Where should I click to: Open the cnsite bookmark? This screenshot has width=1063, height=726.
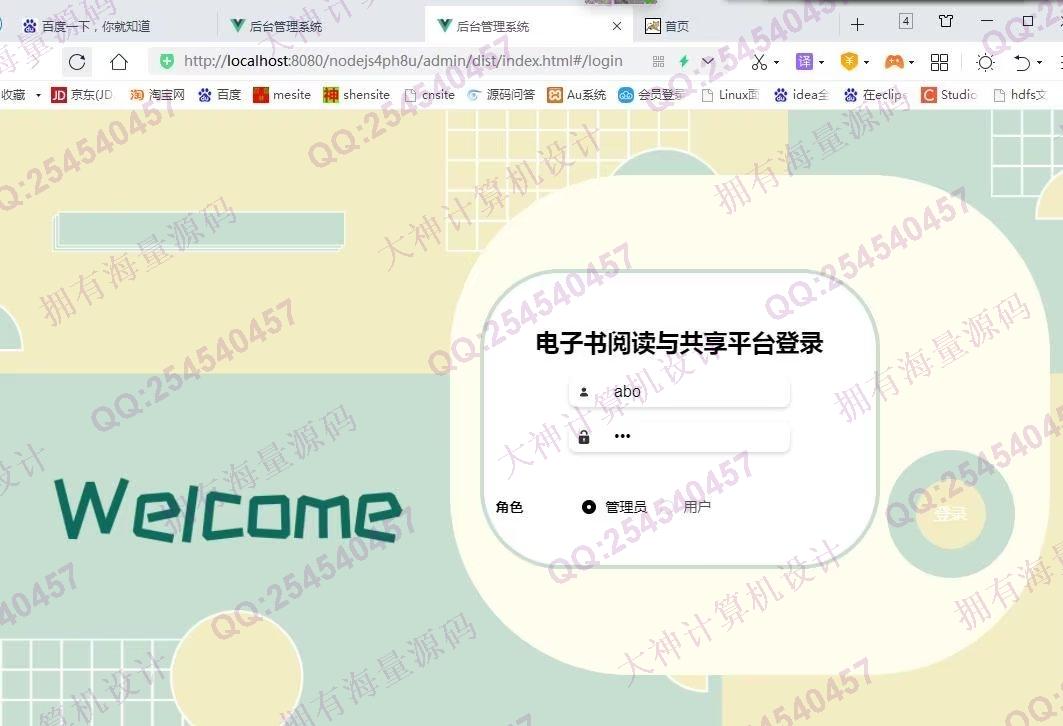(429, 95)
